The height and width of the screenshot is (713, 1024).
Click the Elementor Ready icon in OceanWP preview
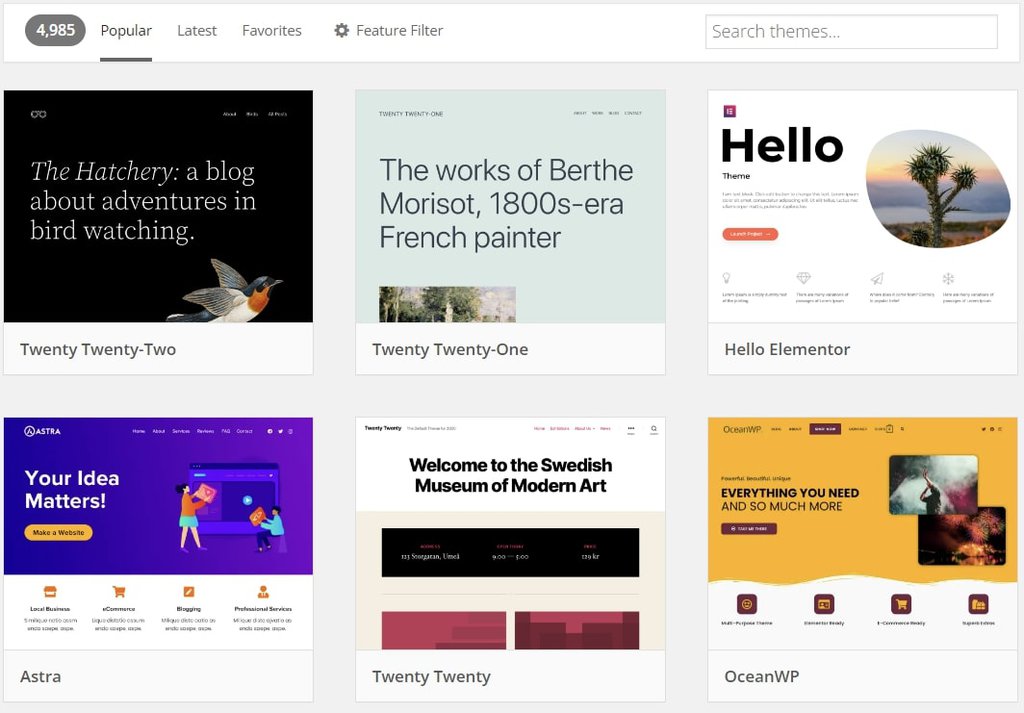coord(824,602)
